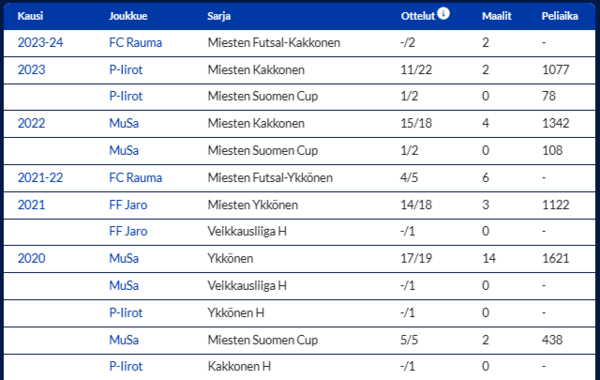The height and width of the screenshot is (380, 600).
Task: Open P-Iirot in the Ykkönen H row
Action: point(126,313)
